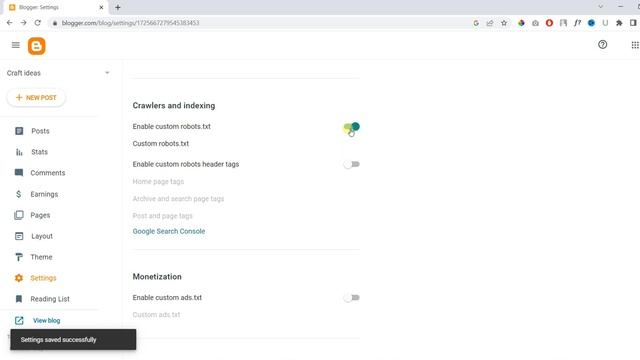Open Pages in the sidebar
640x360 pixels.
coord(40,215)
